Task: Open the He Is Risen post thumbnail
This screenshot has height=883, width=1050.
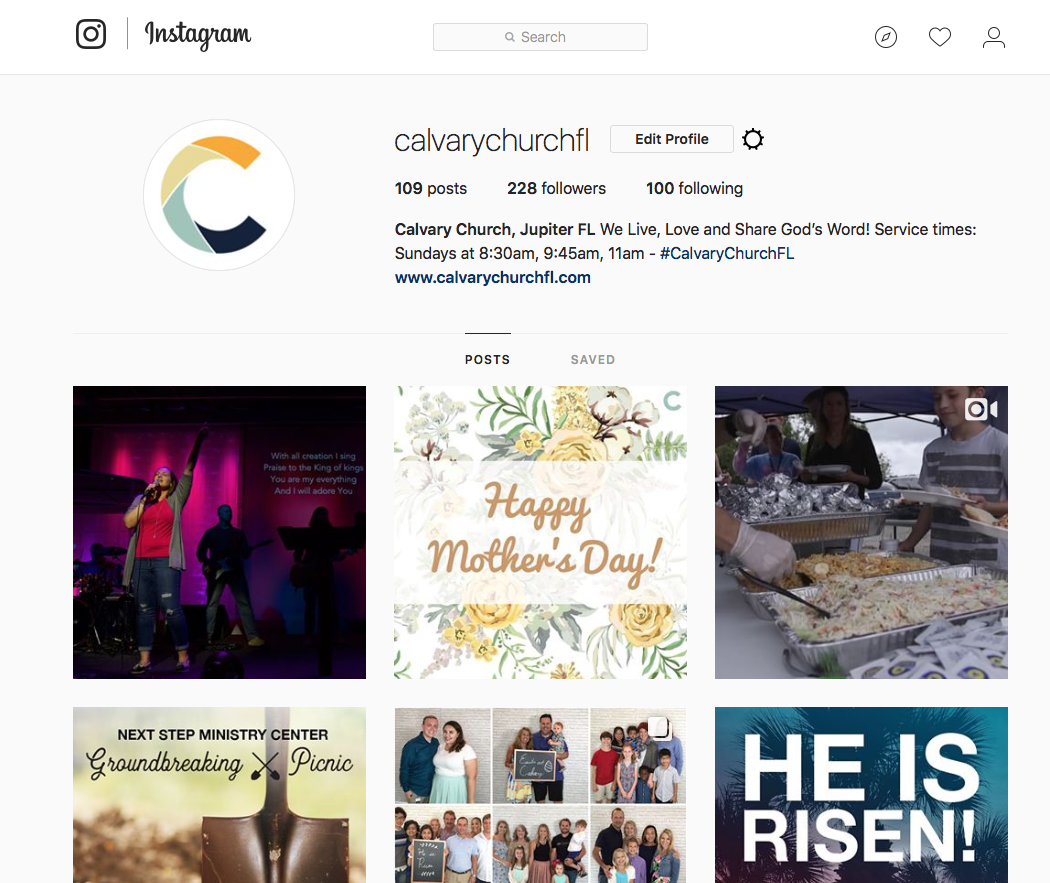Action: pyautogui.click(x=861, y=795)
